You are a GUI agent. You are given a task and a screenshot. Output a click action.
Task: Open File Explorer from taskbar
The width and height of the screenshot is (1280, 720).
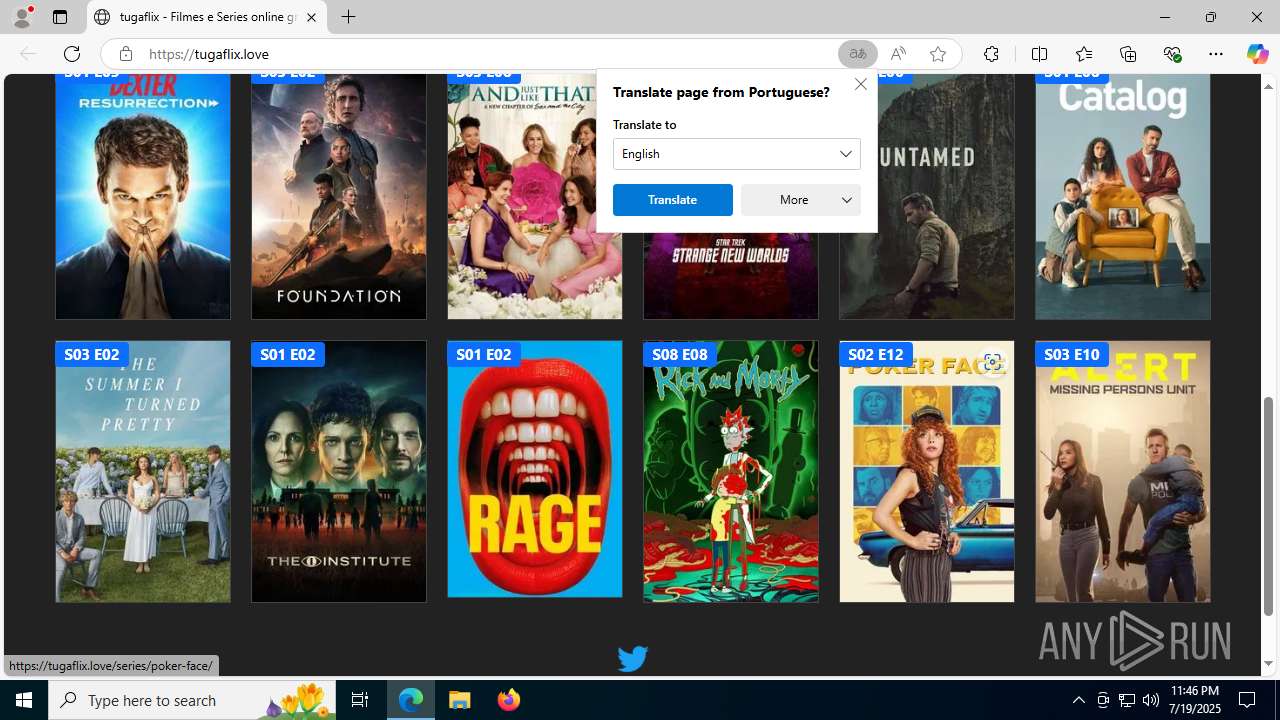click(460, 700)
